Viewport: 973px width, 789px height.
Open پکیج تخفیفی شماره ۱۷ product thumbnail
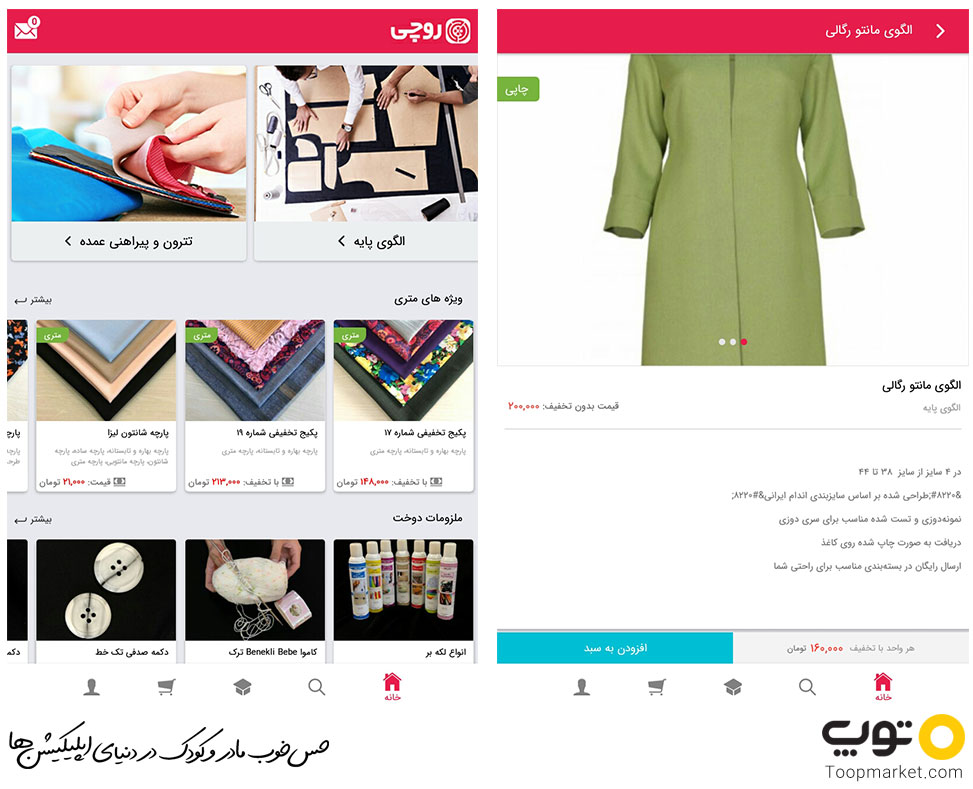pos(403,371)
